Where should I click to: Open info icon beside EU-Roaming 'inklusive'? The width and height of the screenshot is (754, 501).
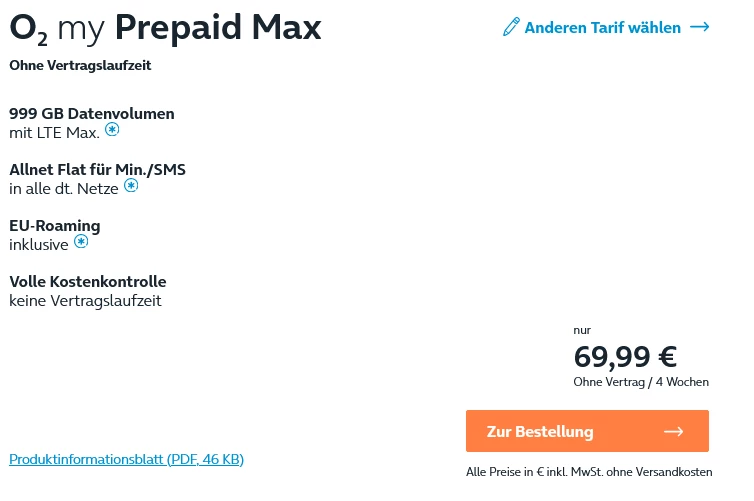pyautogui.click(x=81, y=242)
